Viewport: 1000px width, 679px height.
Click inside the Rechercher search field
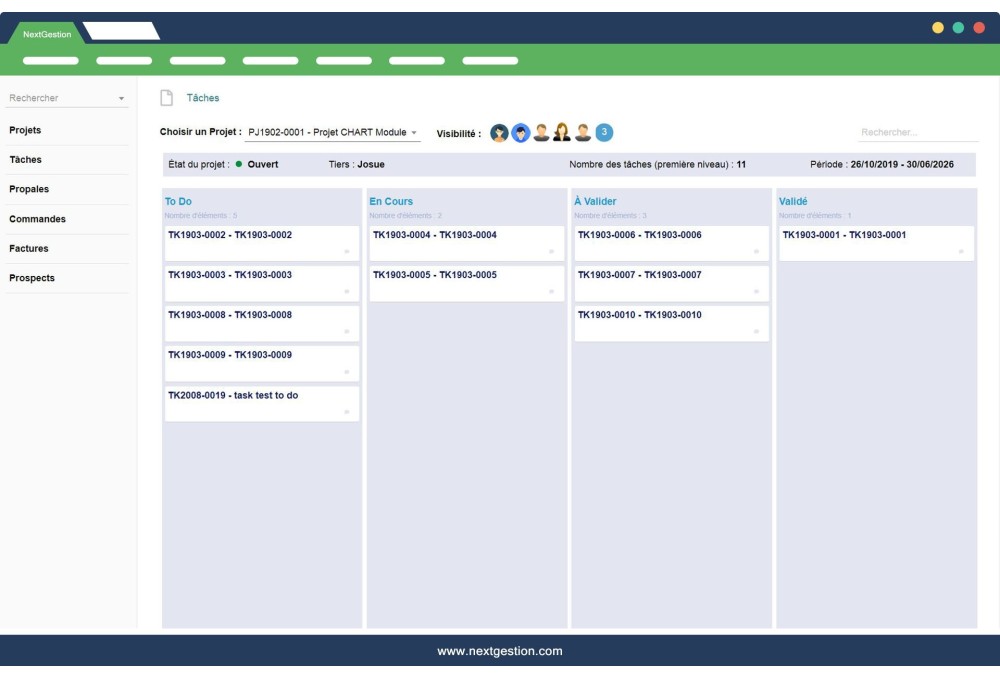pos(915,130)
